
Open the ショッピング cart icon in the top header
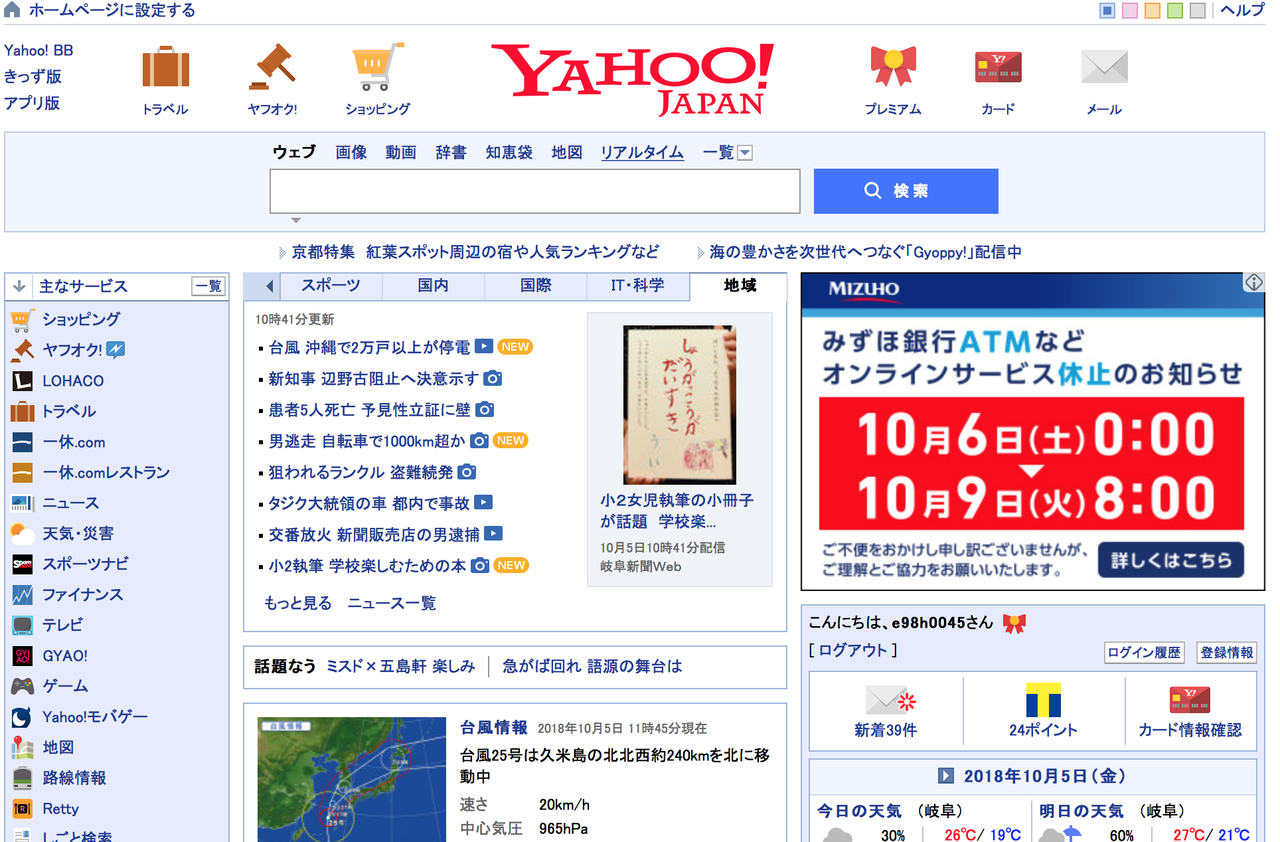(378, 67)
